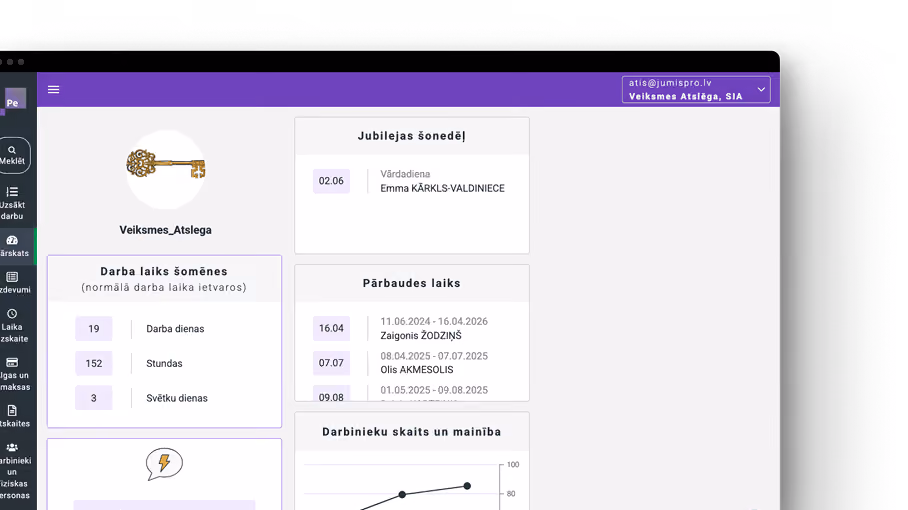The image size is (908, 510).
Task: Click the Darba dienas label
Action: [x=175, y=329]
